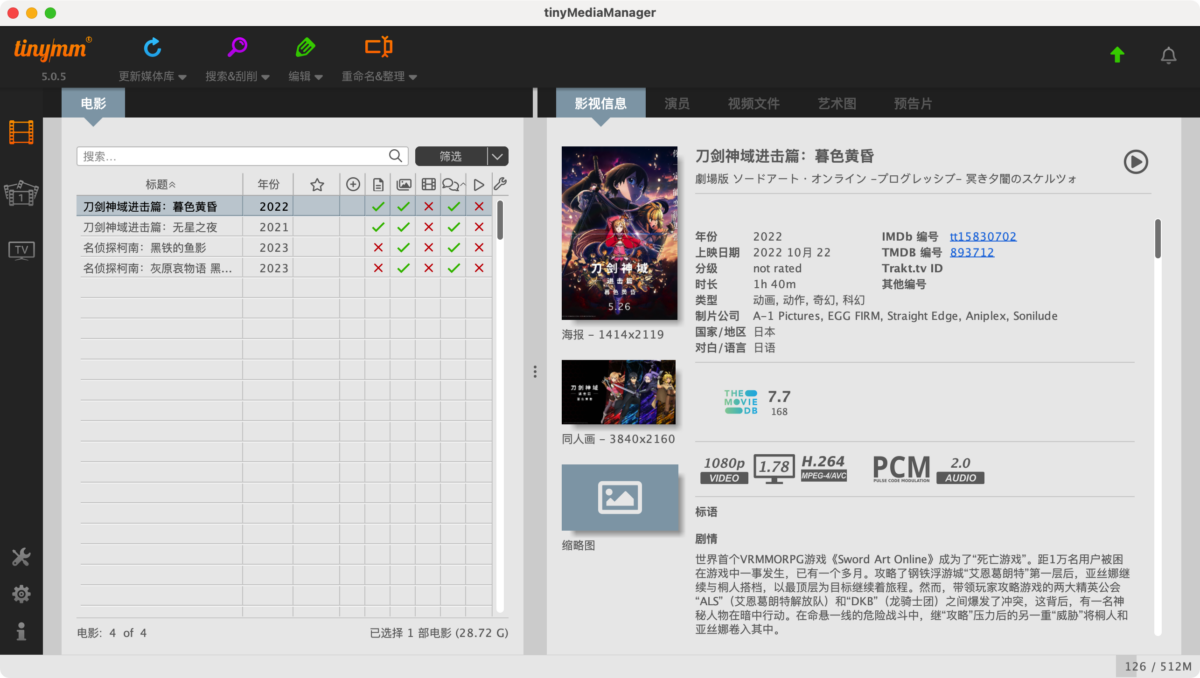Open the 艺术图 tab
This screenshot has width=1200, height=678.
click(837, 103)
